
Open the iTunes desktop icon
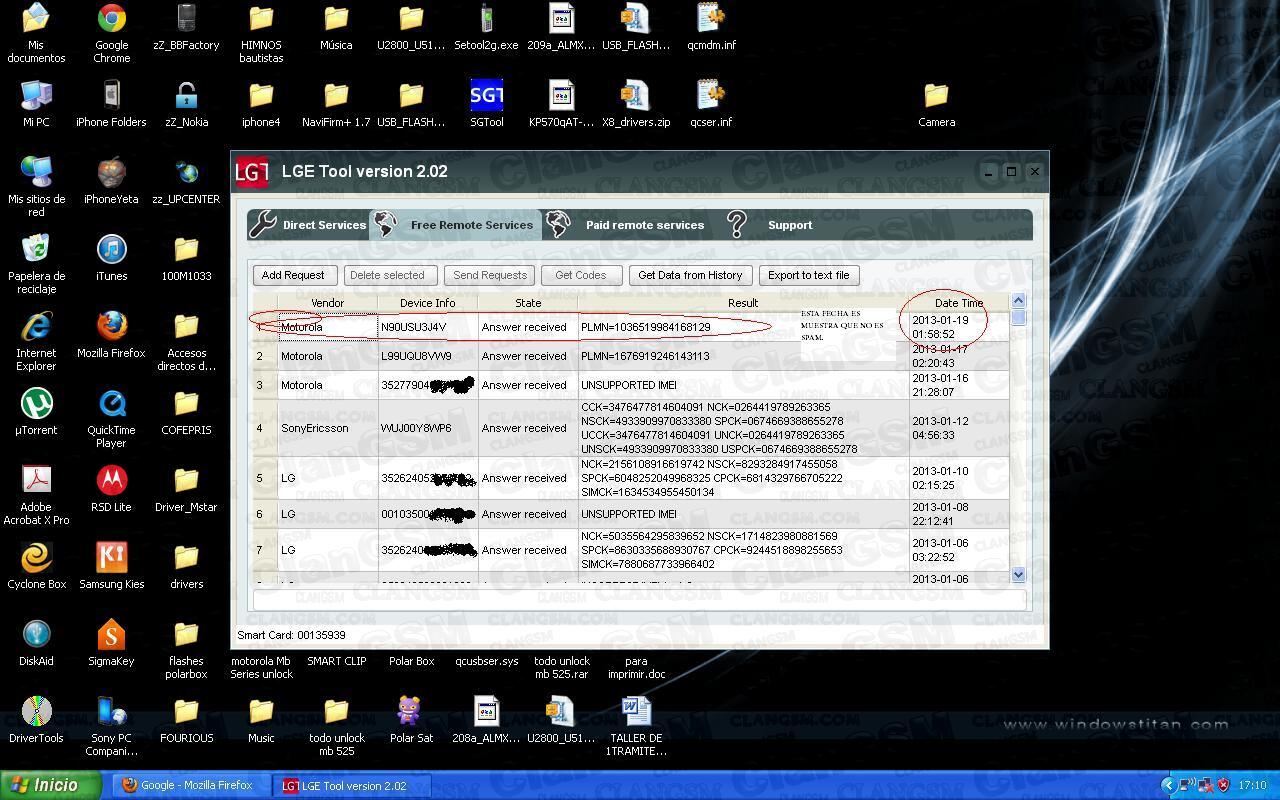click(111, 258)
